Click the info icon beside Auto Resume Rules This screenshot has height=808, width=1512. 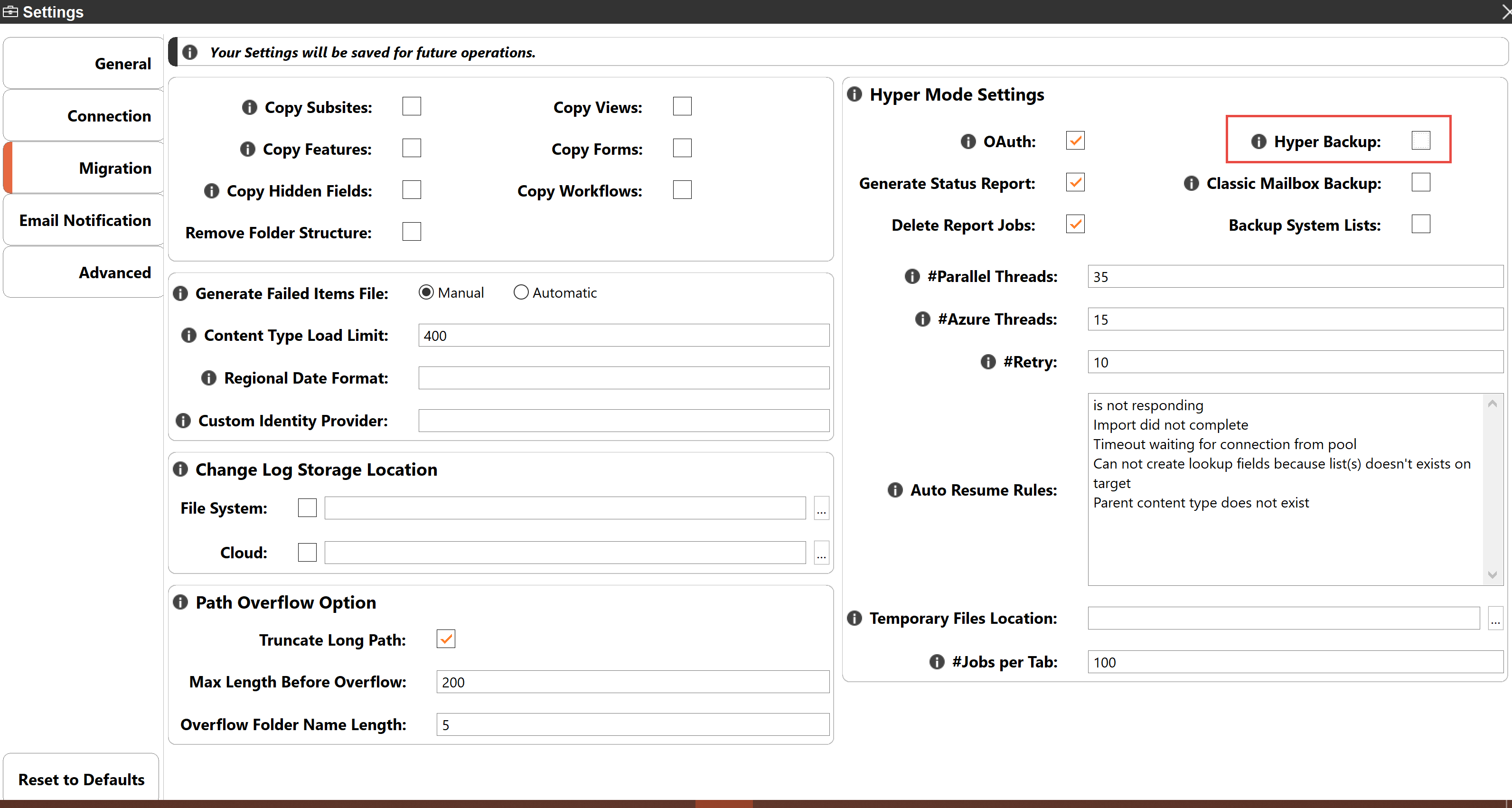[894, 490]
